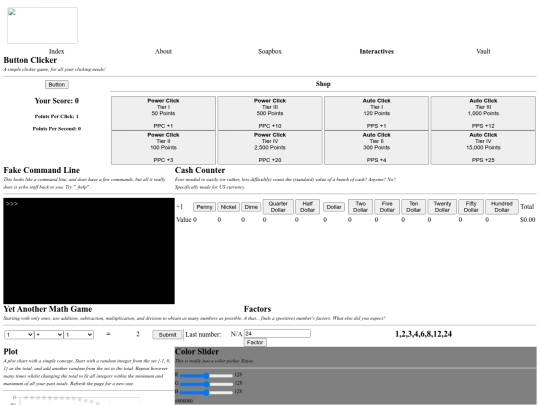Click the Button Clicker heading
Viewport: 540px width, 405px height.
coord(30,60)
